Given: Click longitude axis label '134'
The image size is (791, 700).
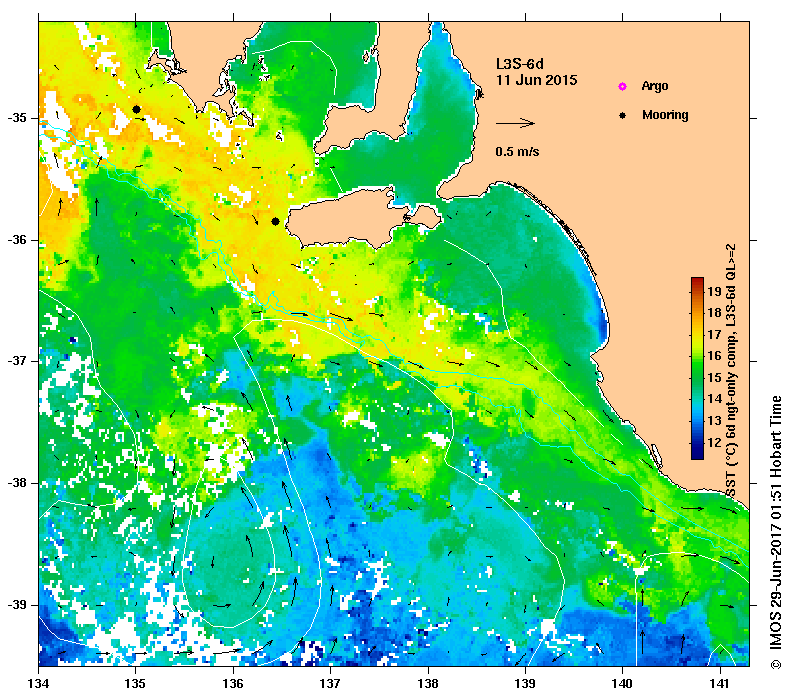Looking at the screenshot, I should coord(39,684).
